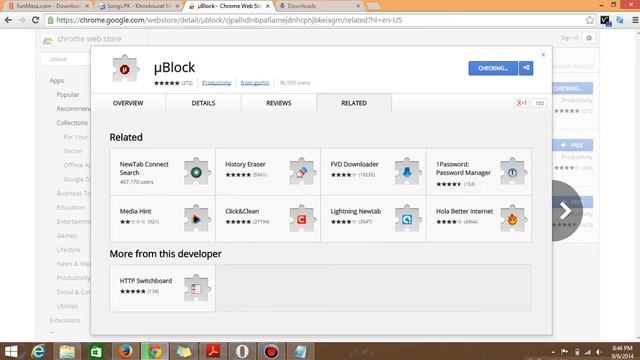Screen dimensions: 640x360
Task: Open Opera browser from taskbar
Action: click(x=242, y=351)
